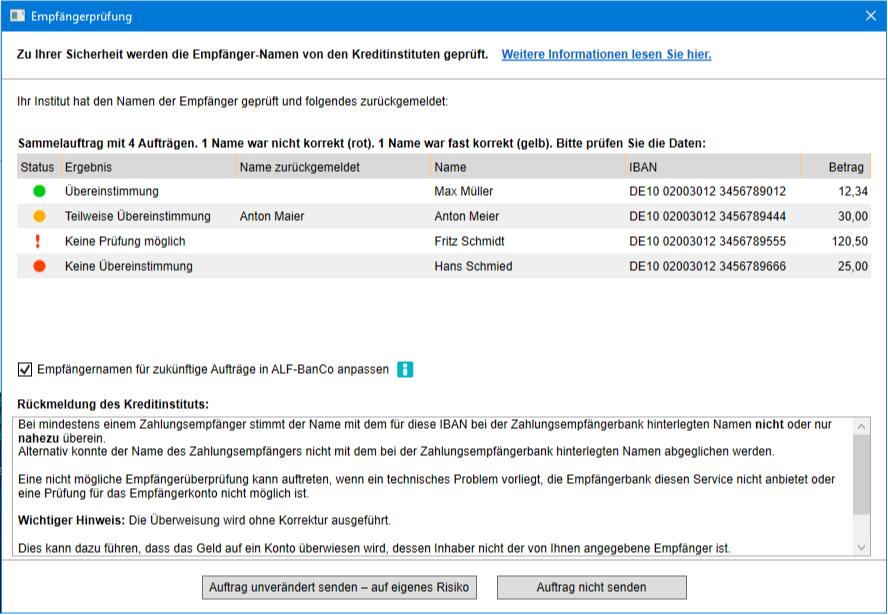The height and width of the screenshot is (615, 888).
Task: Close the Empfängerprüfung dialog
Action: [x=869, y=16]
